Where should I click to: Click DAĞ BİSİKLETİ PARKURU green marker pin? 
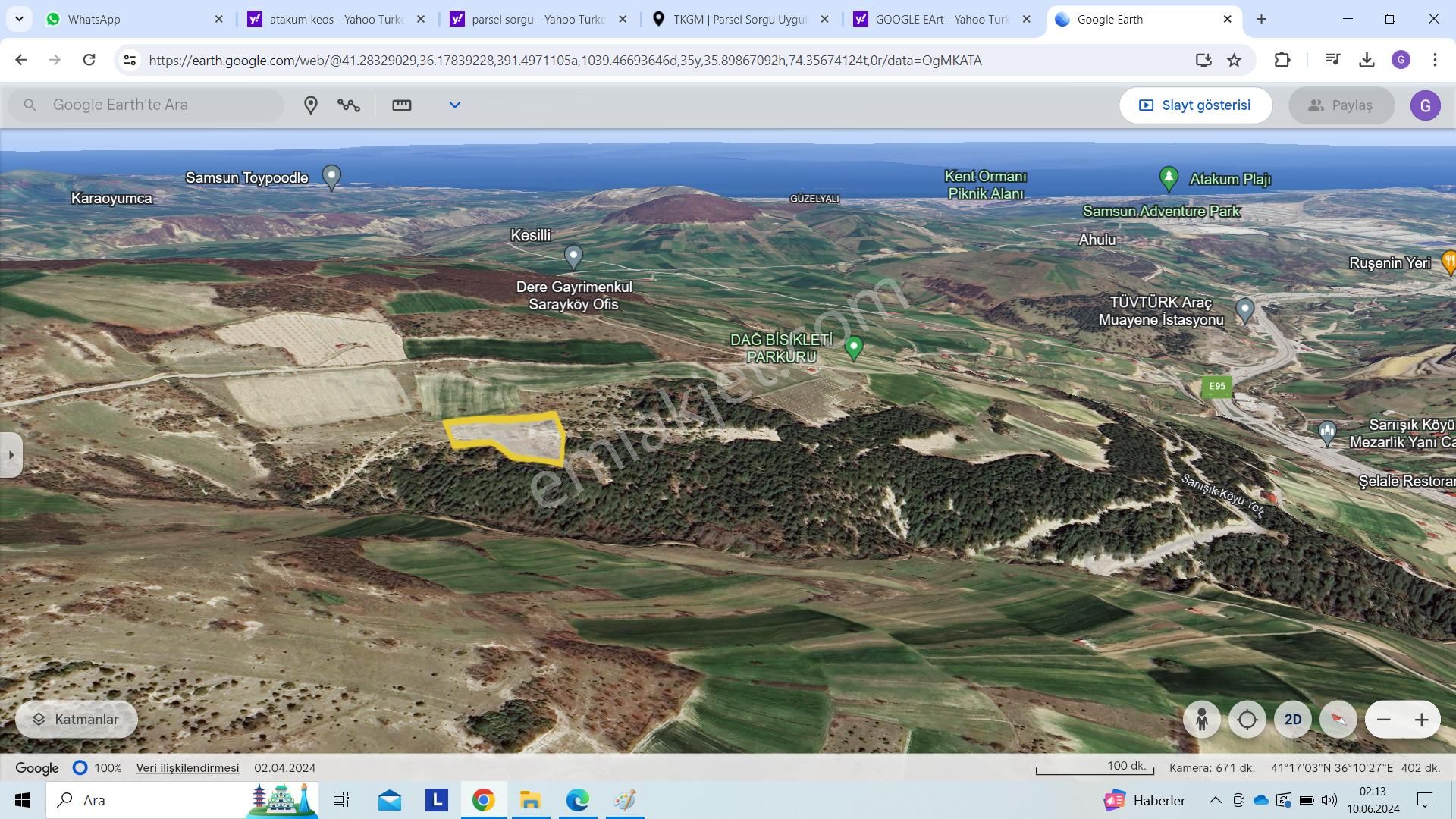pyautogui.click(x=854, y=347)
